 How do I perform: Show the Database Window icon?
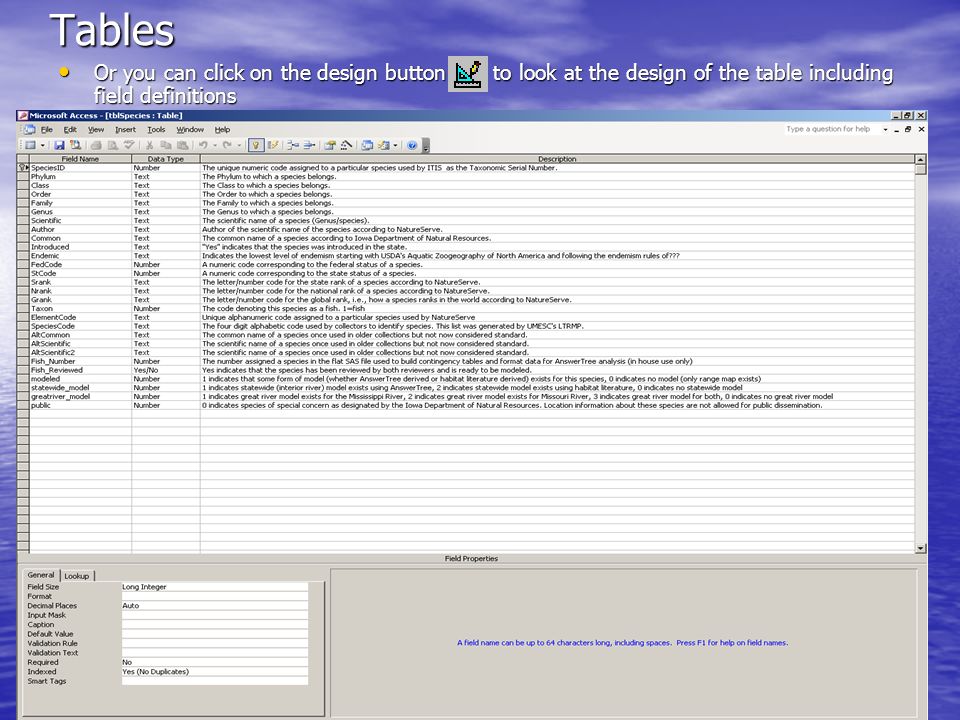pos(367,145)
